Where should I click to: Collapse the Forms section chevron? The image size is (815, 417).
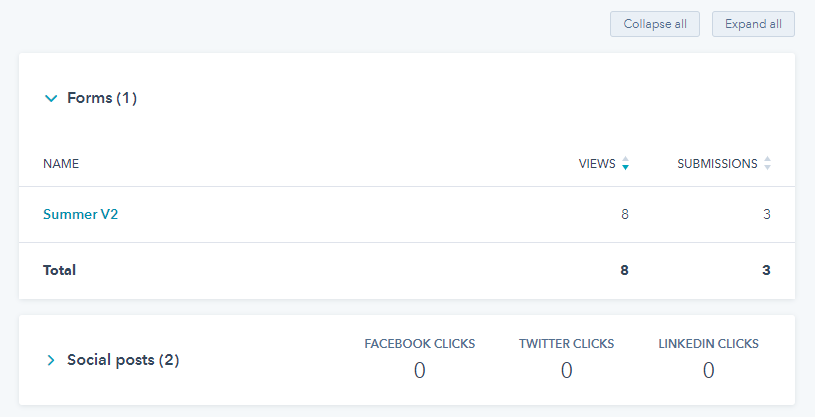[x=51, y=98]
